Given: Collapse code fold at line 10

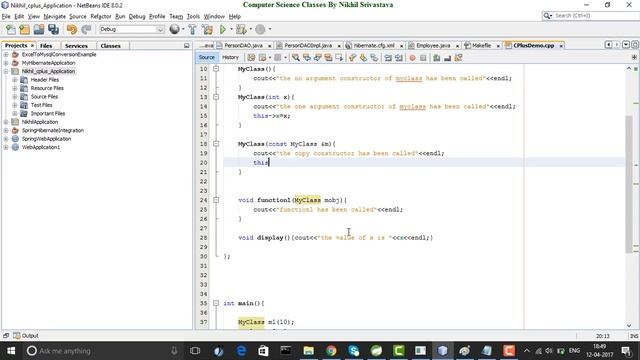Looking at the screenshot, I should (x=216, y=69).
